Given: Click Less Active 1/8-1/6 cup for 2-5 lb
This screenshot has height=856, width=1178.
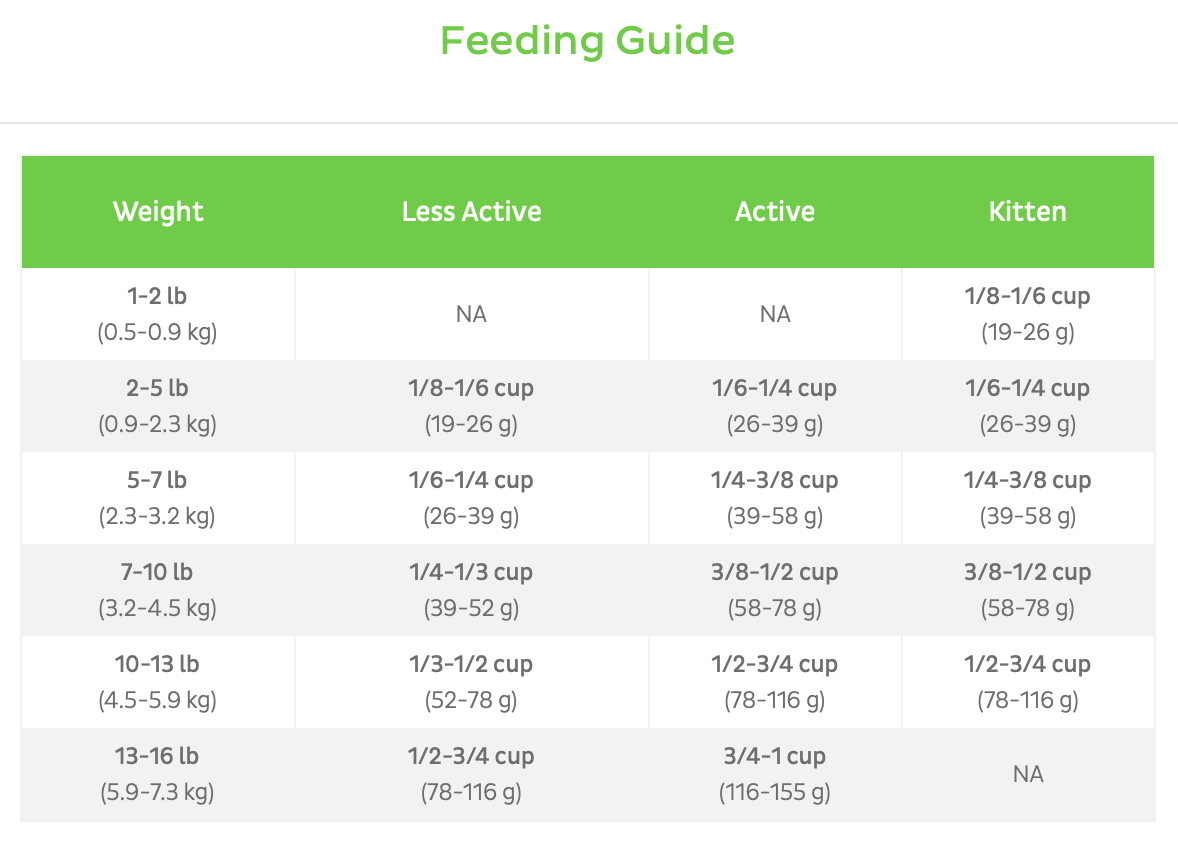Looking at the screenshot, I should (x=471, y=406).
